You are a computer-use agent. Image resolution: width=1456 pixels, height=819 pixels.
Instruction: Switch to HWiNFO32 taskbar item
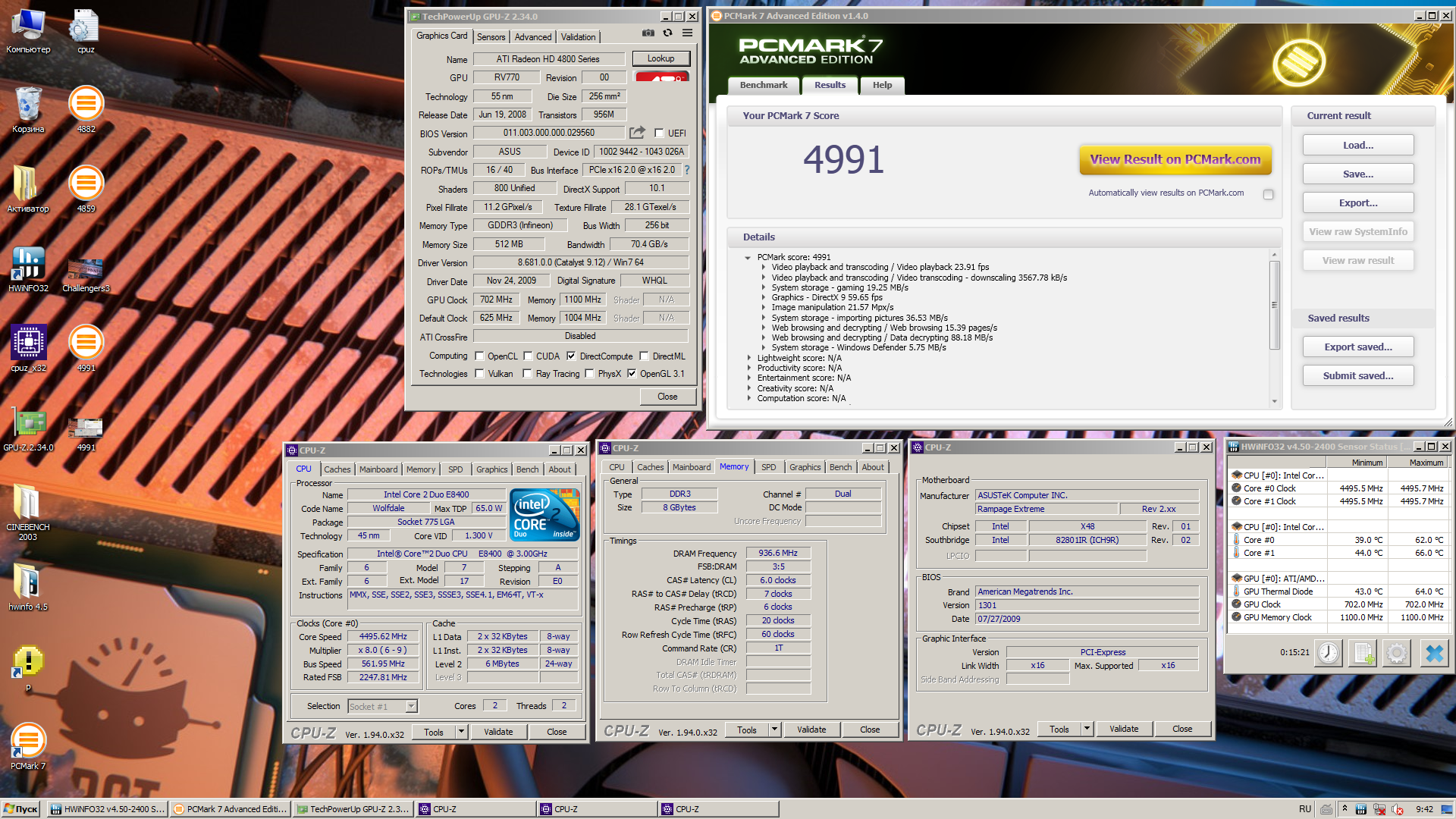coord(107,809)
